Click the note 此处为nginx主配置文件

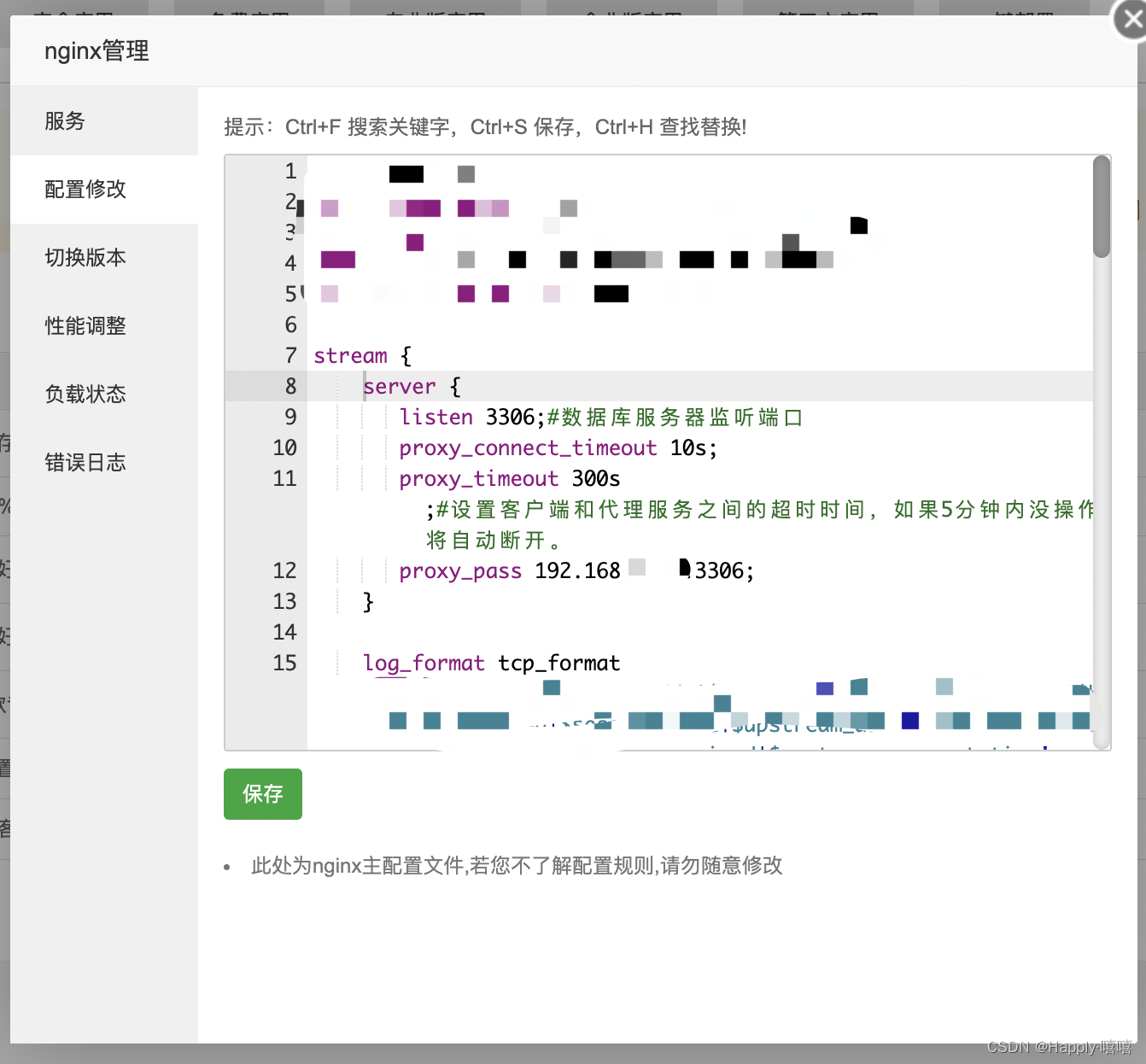517,866
